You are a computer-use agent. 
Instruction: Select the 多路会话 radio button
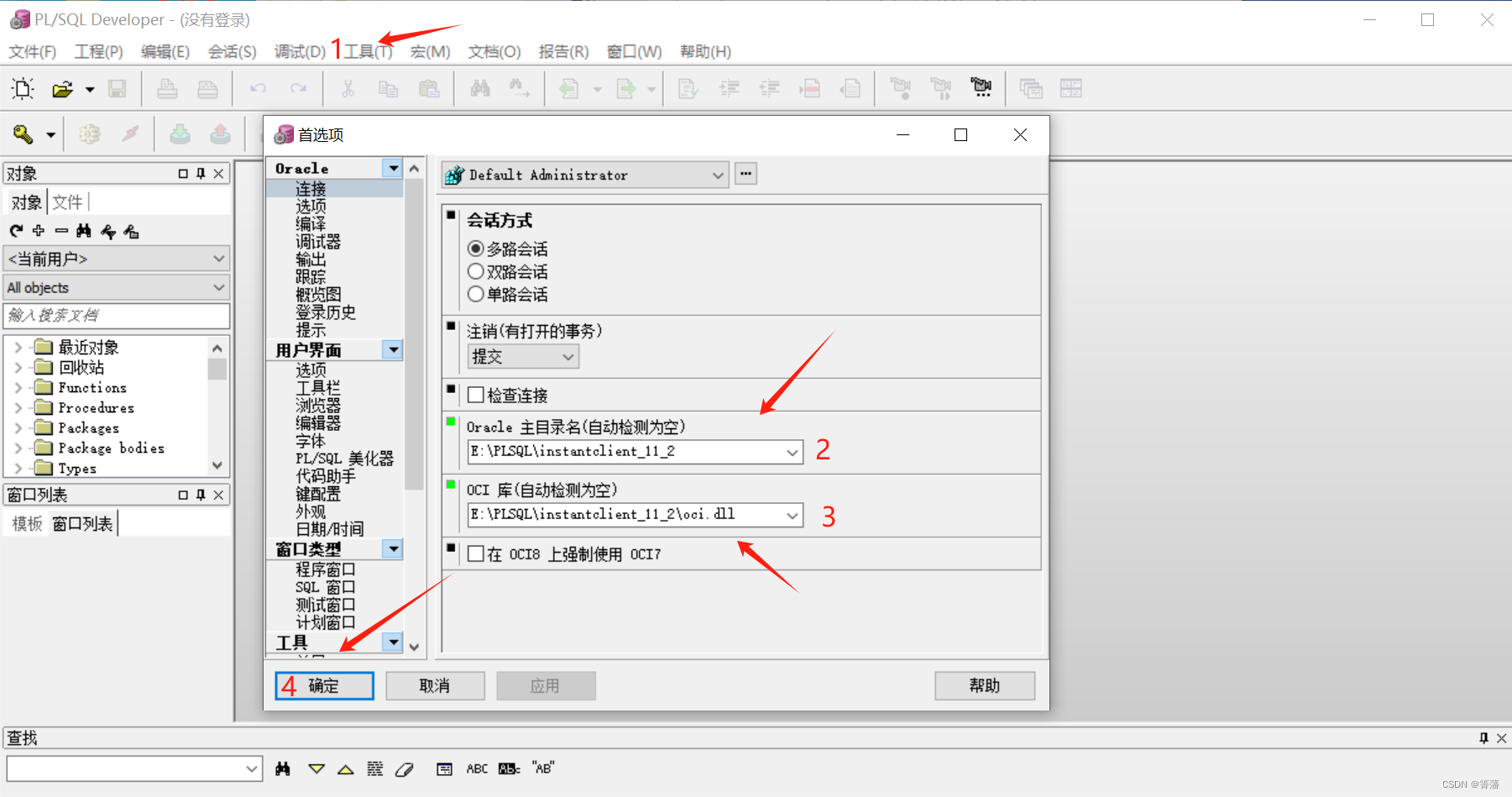pyautogui.click(x=475, y=249)
